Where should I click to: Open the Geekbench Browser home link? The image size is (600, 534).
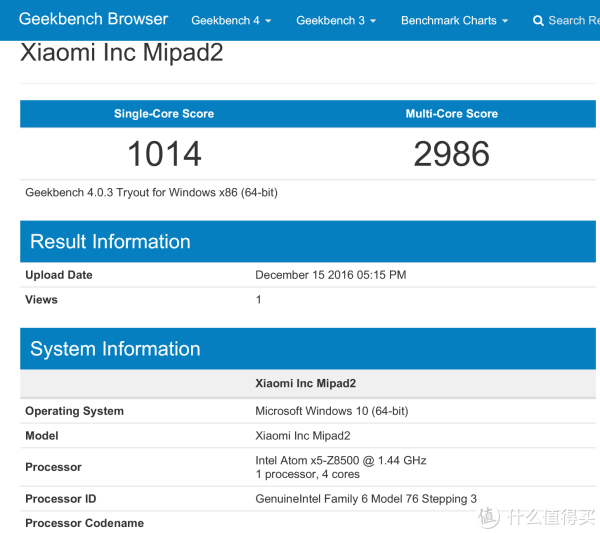click(x=93, y=19)
